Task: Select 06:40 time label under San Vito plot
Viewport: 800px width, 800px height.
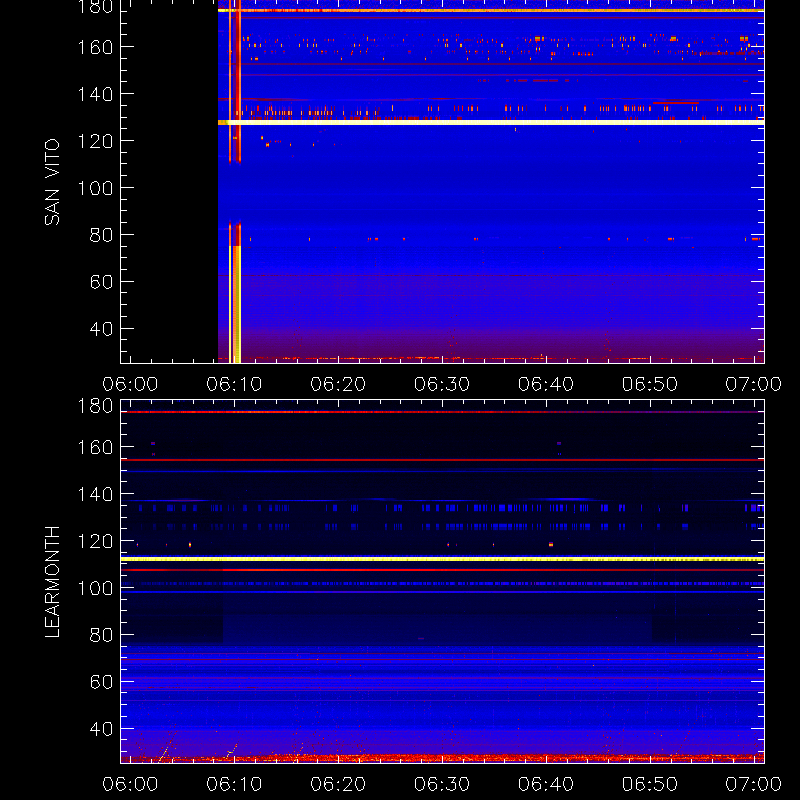Action: 546,384
